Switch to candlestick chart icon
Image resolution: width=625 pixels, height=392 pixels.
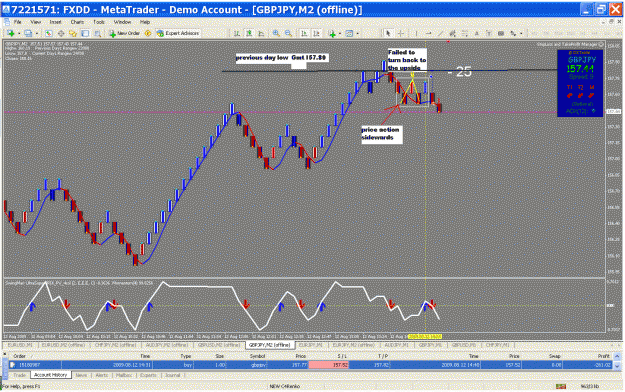[x=249, y=33]
